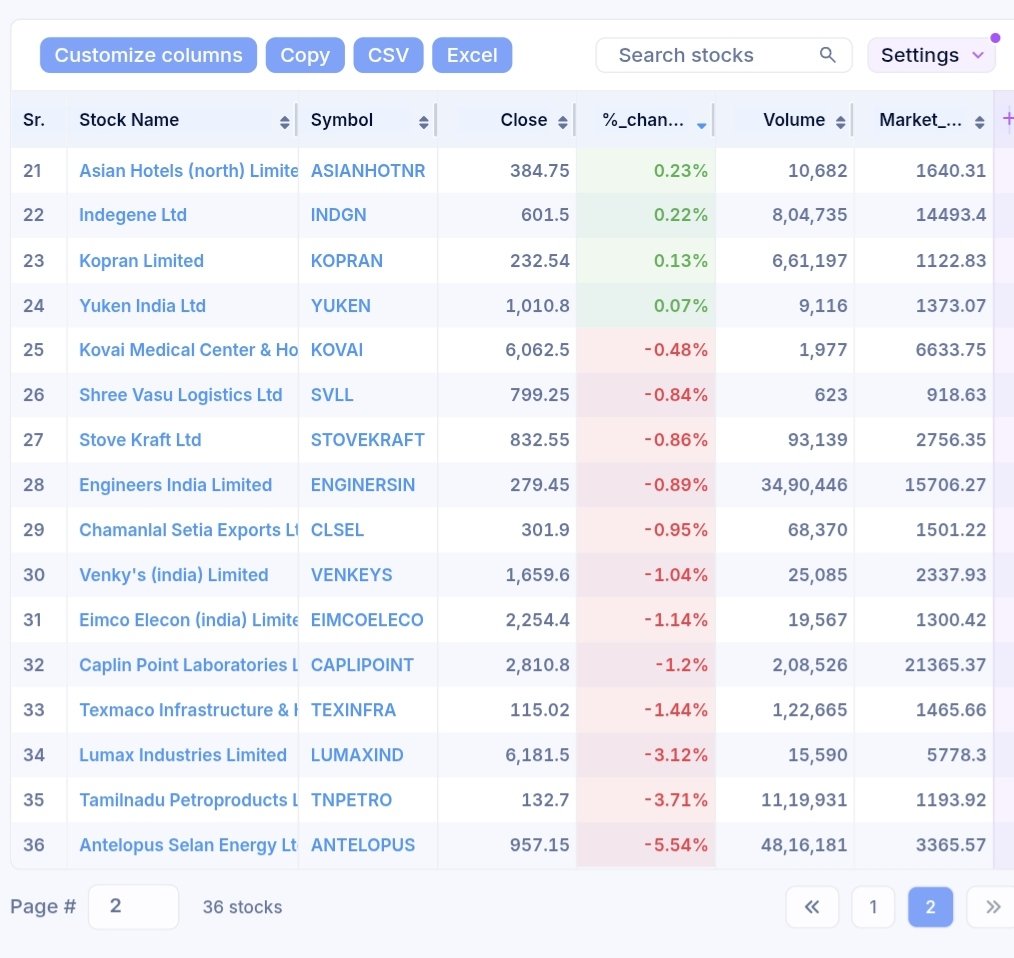The image size is (1014, 958).
Task: Sort by Close column arrows
Action: [562, 122]
